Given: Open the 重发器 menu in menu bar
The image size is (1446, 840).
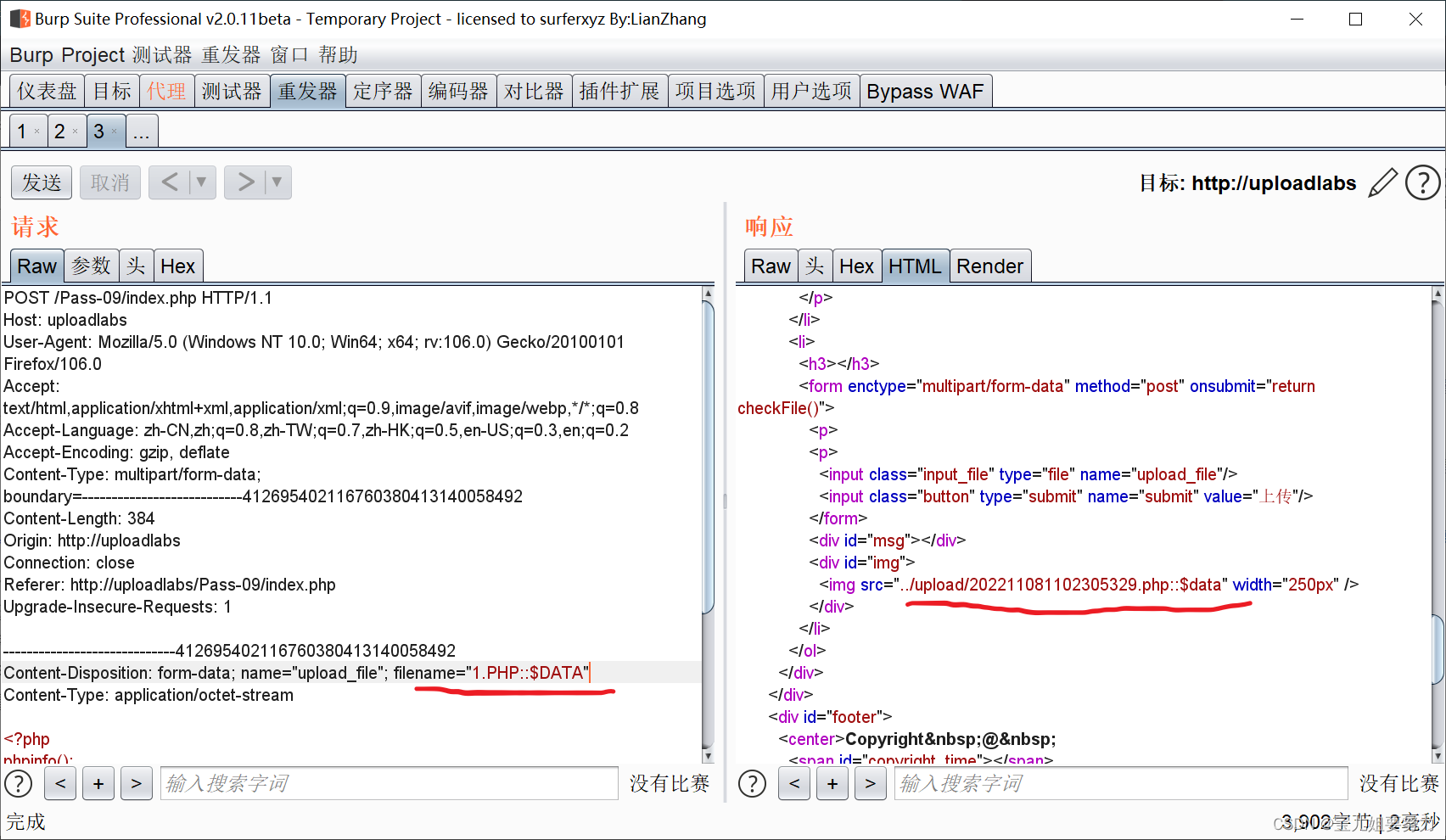Looking at the screenshot, I should pos(232,55).
